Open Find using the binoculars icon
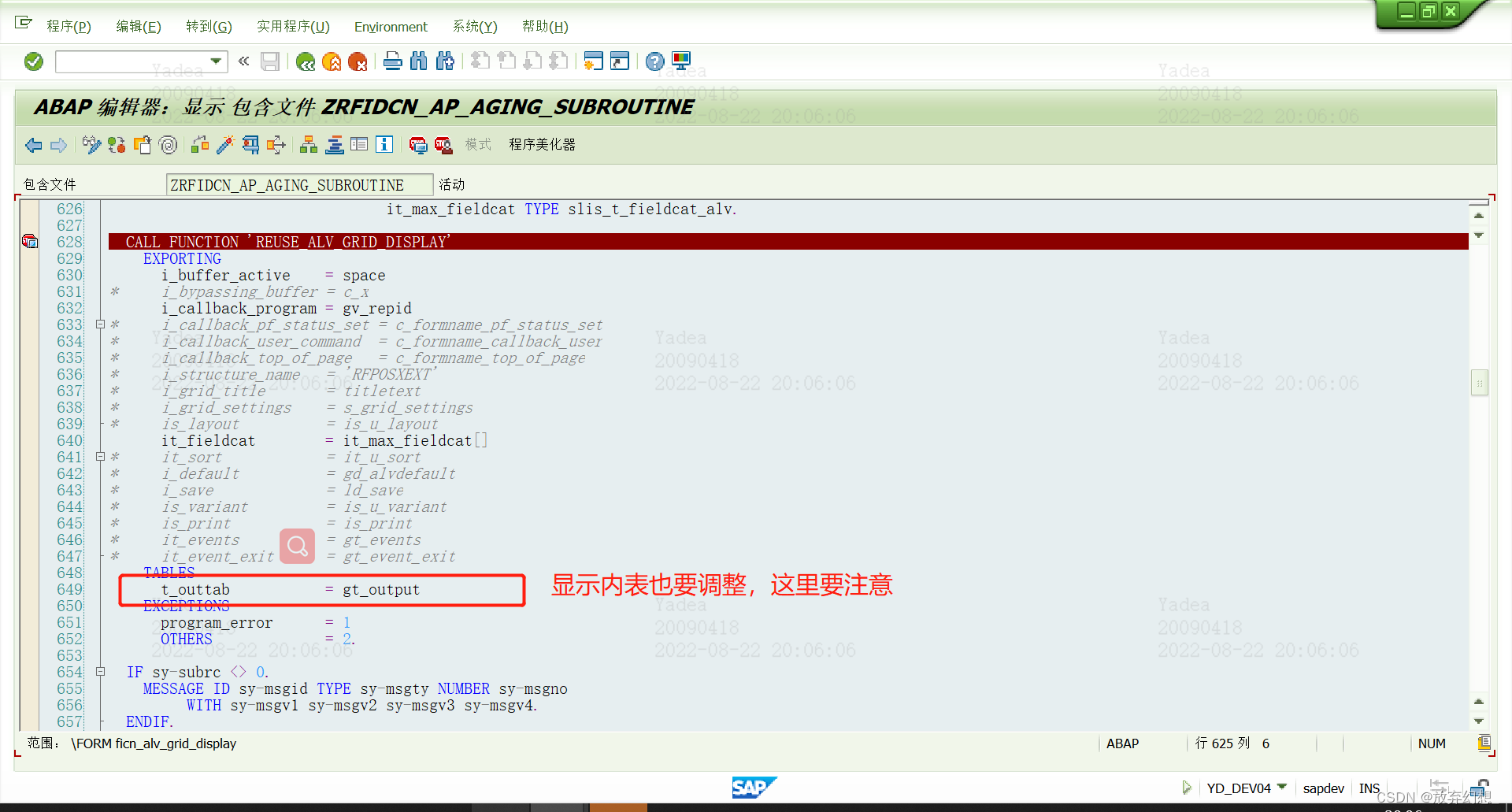Viewport: 1512px width, 812px height. (x=419, y=61)
